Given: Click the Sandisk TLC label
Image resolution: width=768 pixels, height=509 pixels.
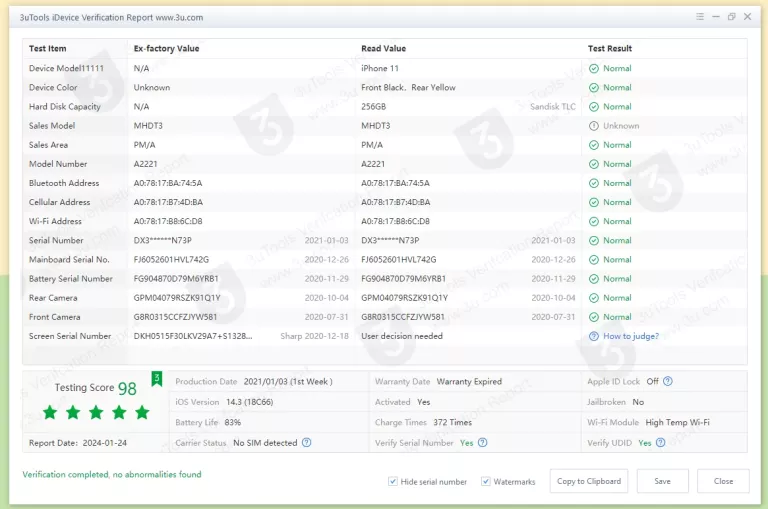Looking at the screenshot, I should tap(552, 107).
